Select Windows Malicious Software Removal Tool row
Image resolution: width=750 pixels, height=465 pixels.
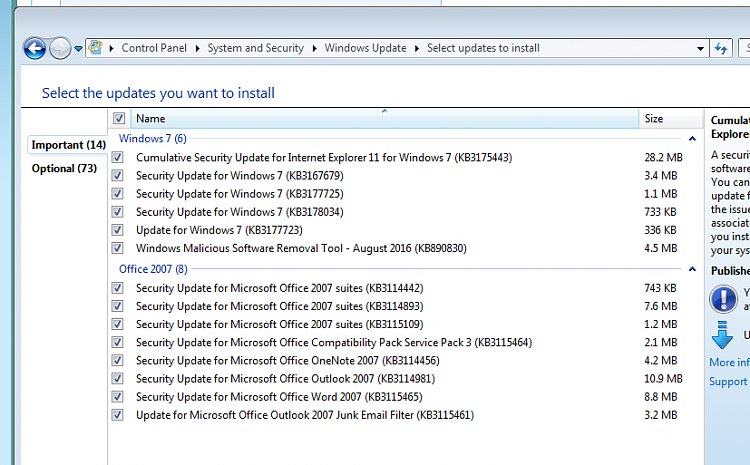301,248
